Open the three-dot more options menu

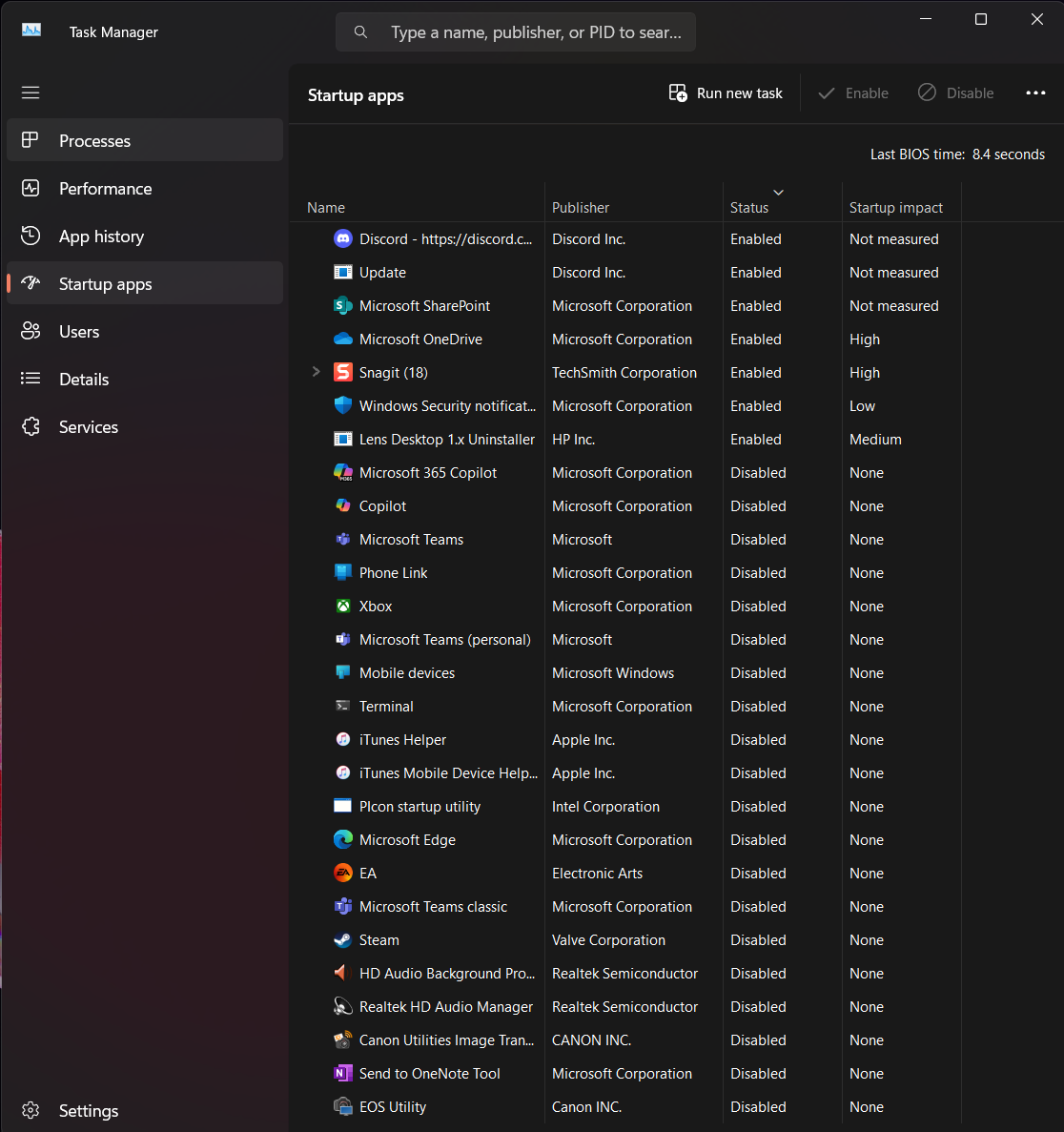[x=1035, y=93]
